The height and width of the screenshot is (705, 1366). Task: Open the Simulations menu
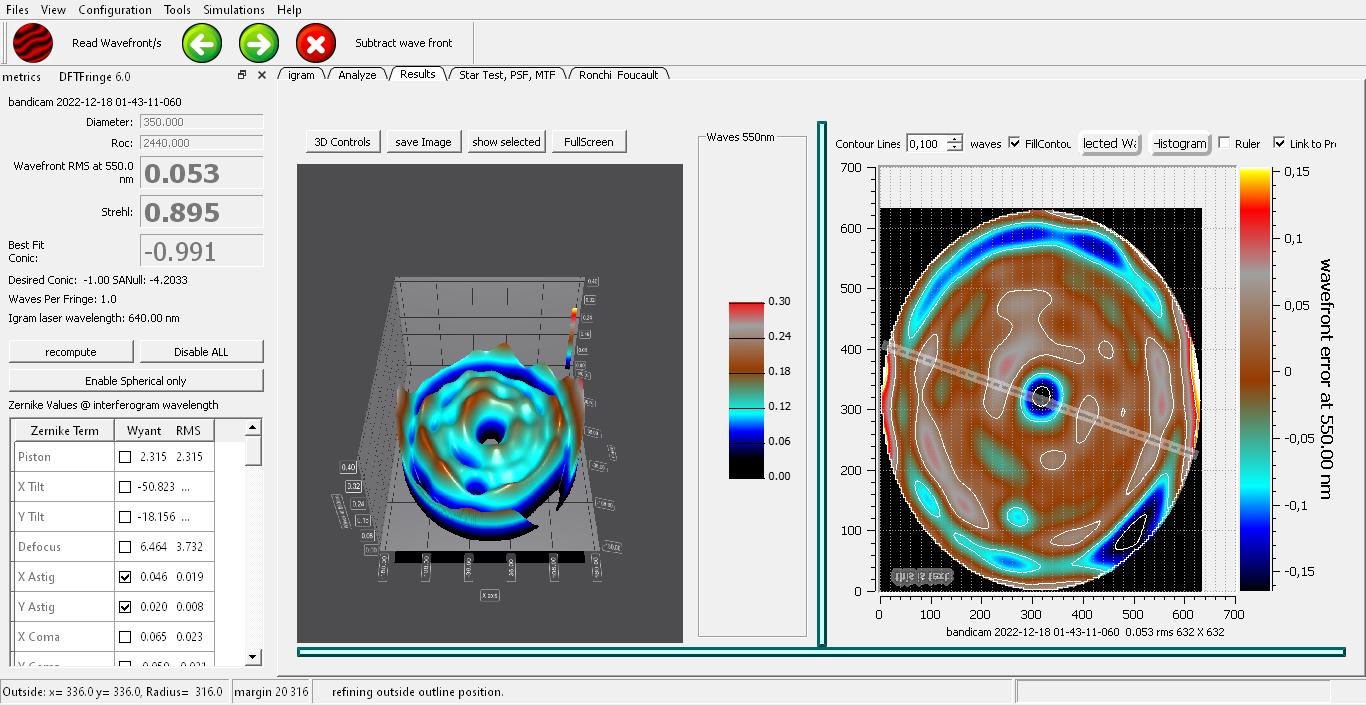coord(234,10)
